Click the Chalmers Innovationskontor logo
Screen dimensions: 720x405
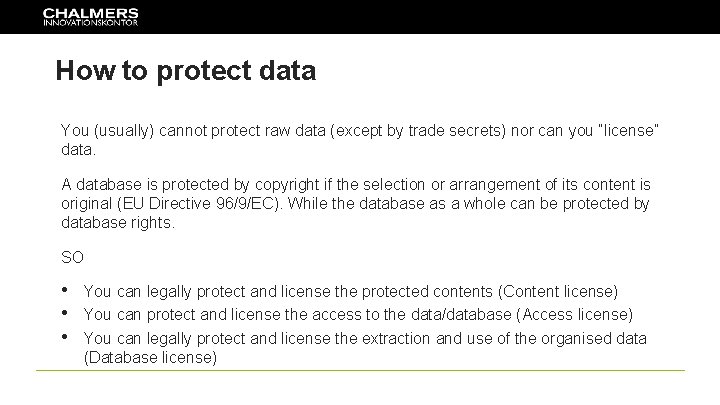coord(90,17)
